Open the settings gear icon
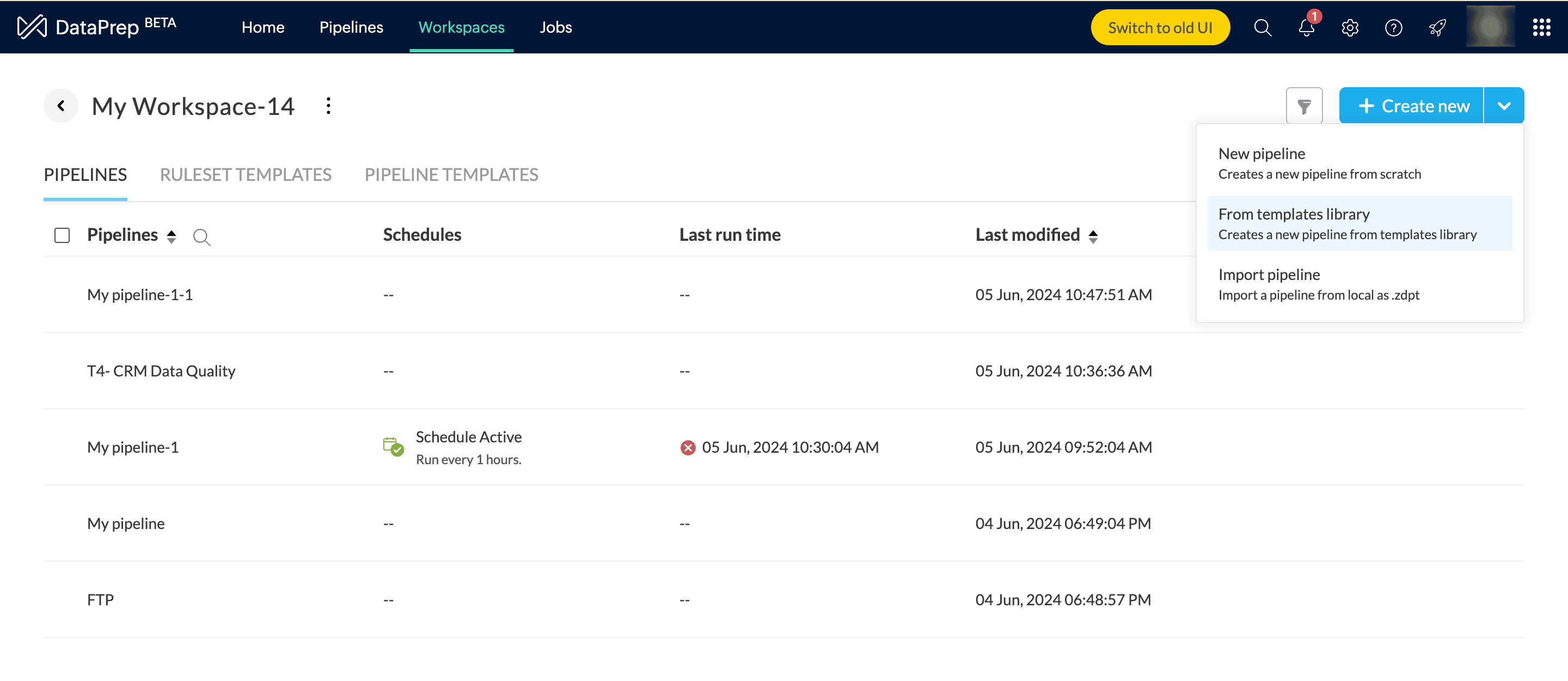 click(1350, 27)
